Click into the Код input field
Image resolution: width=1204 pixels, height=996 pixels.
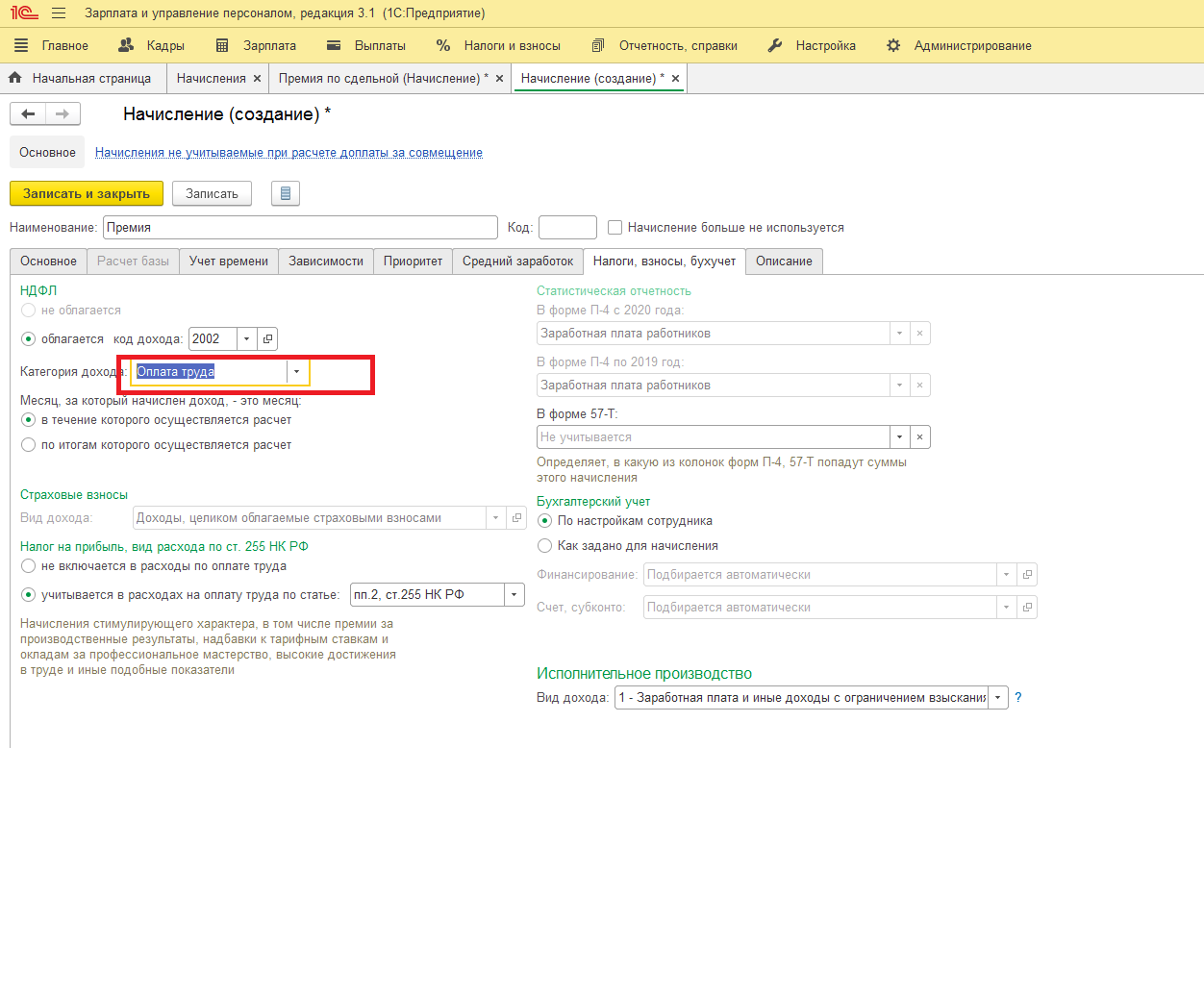tap(567, 228)
